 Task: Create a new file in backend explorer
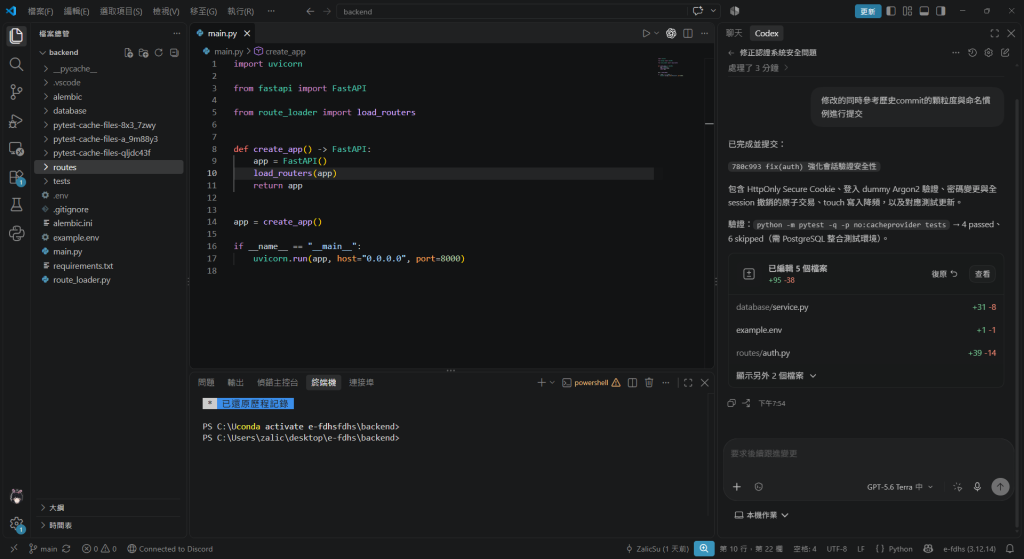tap(129, 53)
